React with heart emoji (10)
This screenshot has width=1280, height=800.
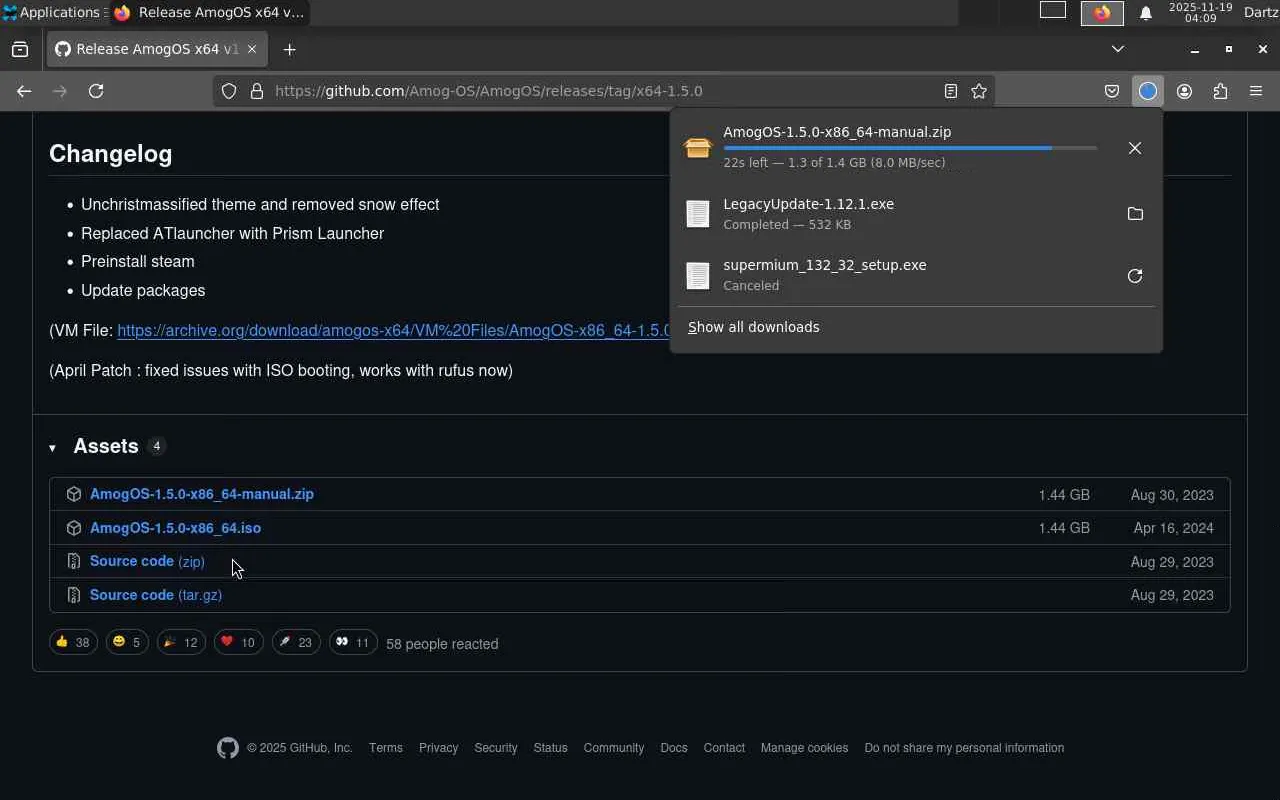click(x=239, y=642)
